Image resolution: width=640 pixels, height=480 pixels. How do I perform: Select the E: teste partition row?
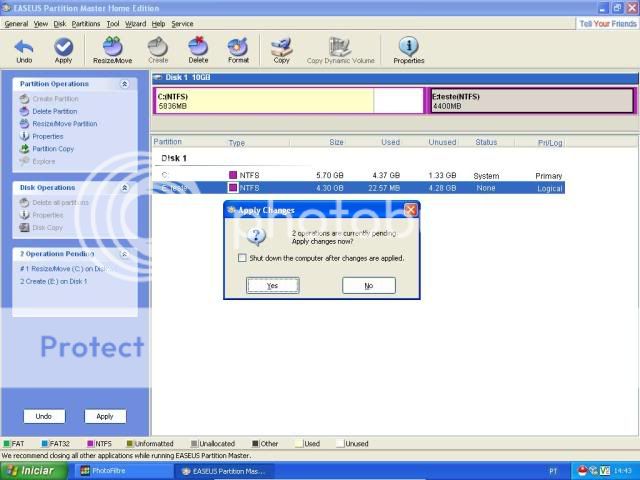(x=360, y=188)
